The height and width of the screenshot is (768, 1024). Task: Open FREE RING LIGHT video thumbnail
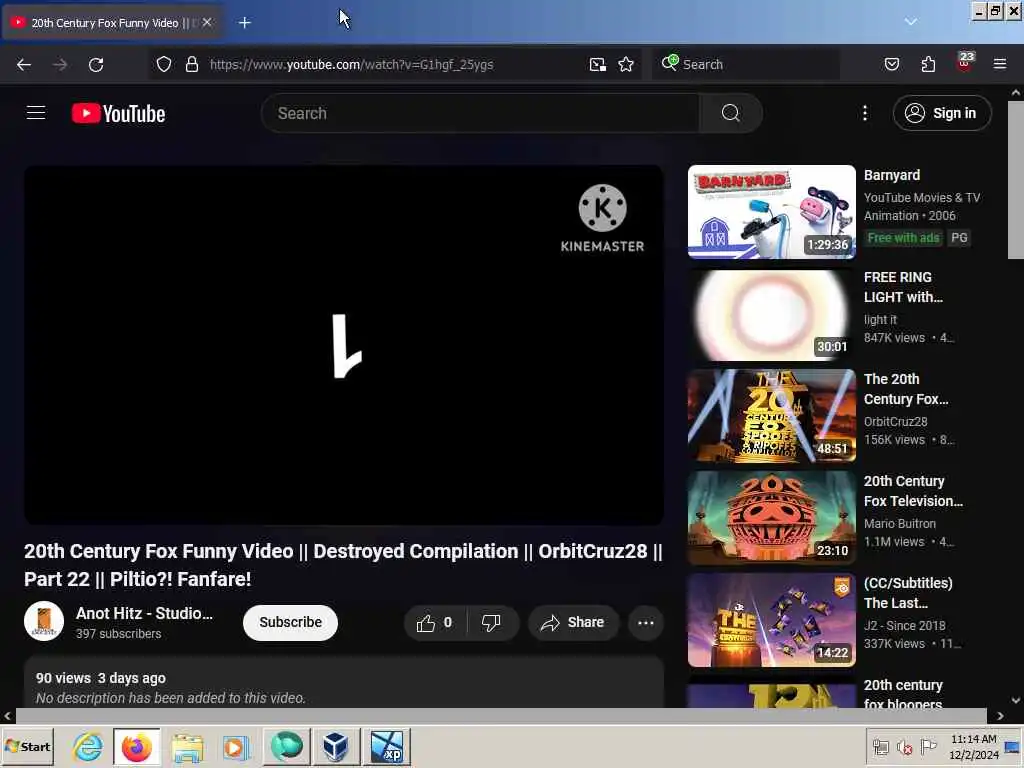click(771, 314)
